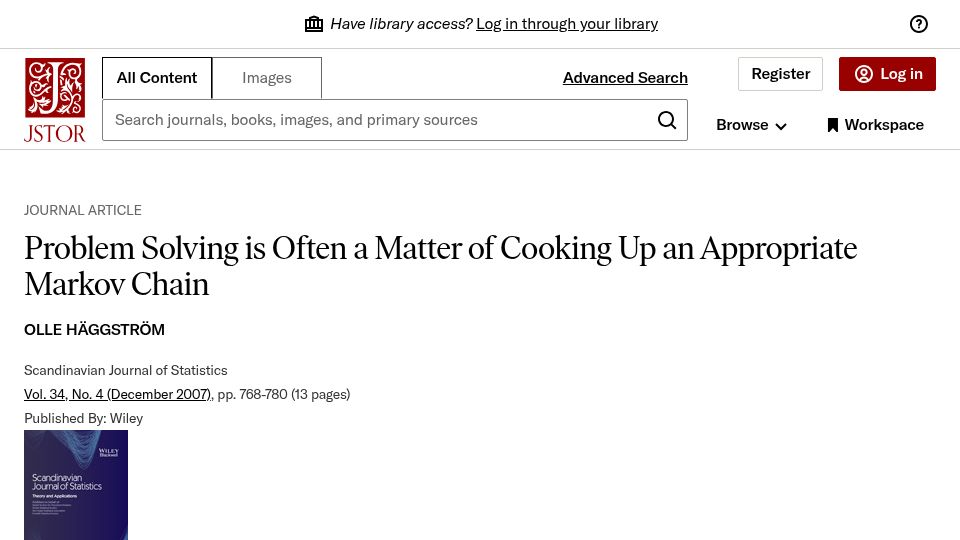Click the Workspace bookmark icon
The height and width of the screenshot is (540, 960).
tap(832, 125)
